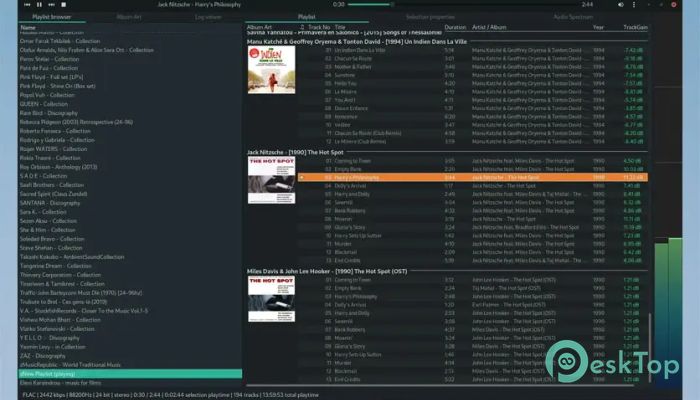Open the Log viewer tab

[208, 17]
